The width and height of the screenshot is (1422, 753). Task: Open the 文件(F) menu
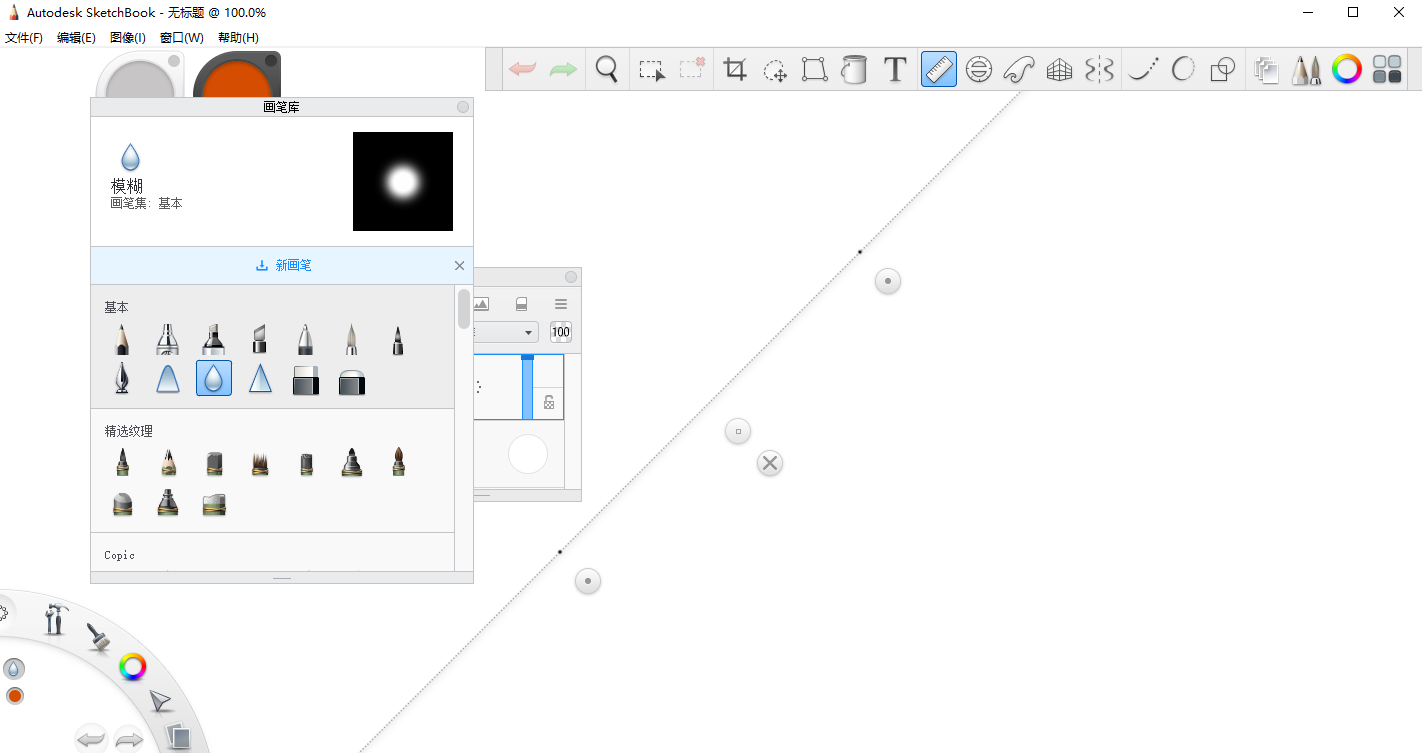[x=24, y=38]
